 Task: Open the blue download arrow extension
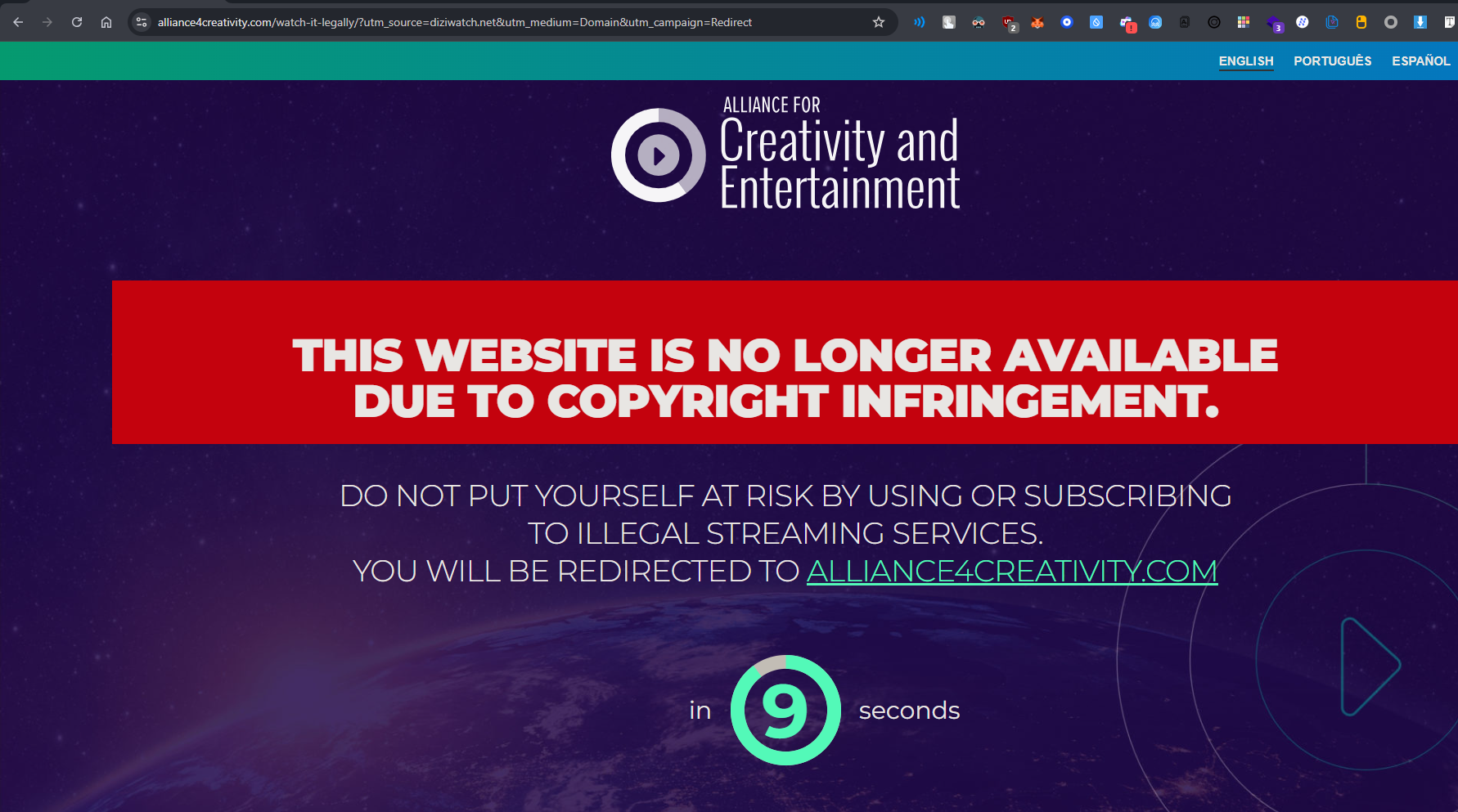coord(1420,22)
